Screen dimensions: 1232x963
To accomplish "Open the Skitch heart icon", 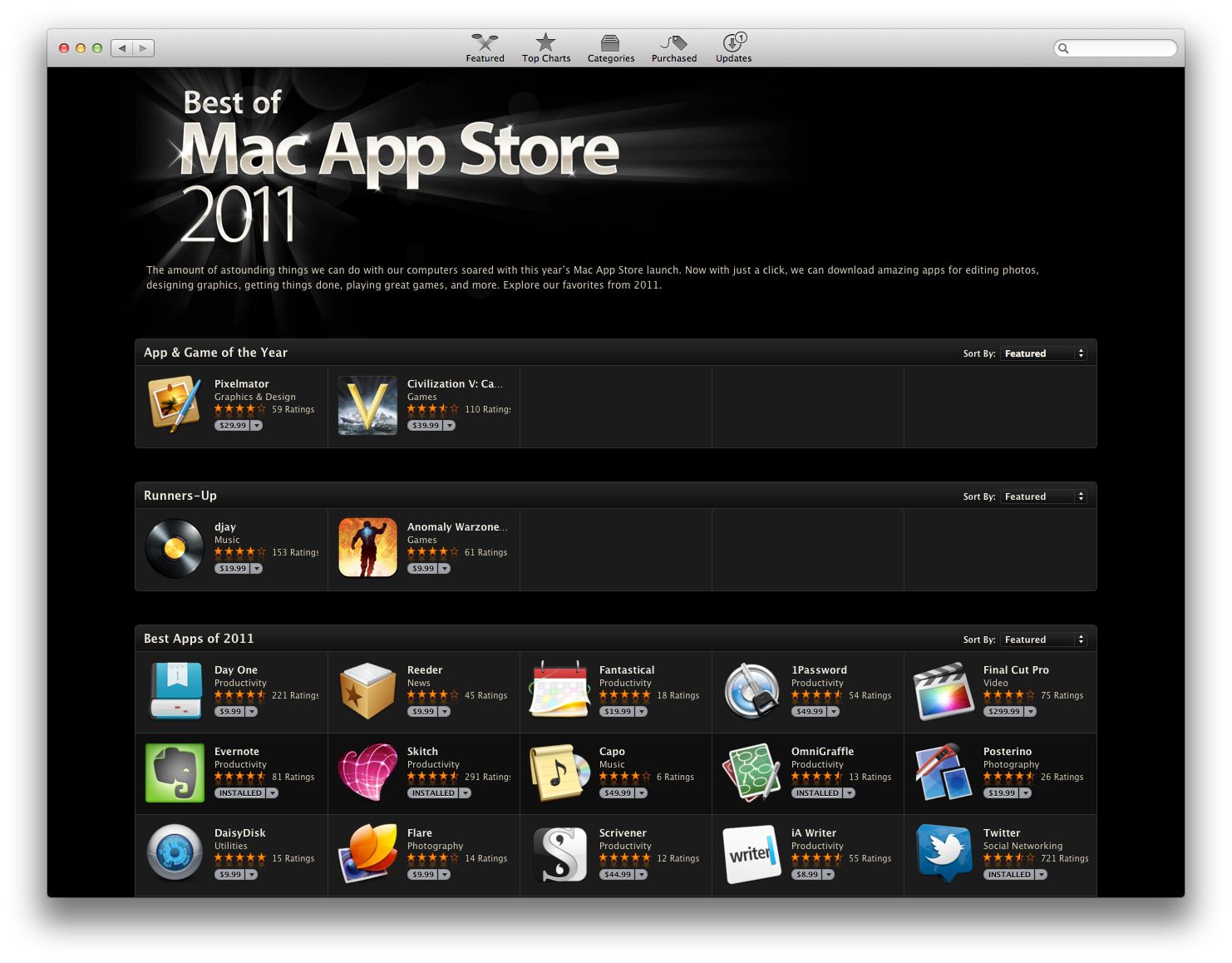I will [x=367, y=773].
